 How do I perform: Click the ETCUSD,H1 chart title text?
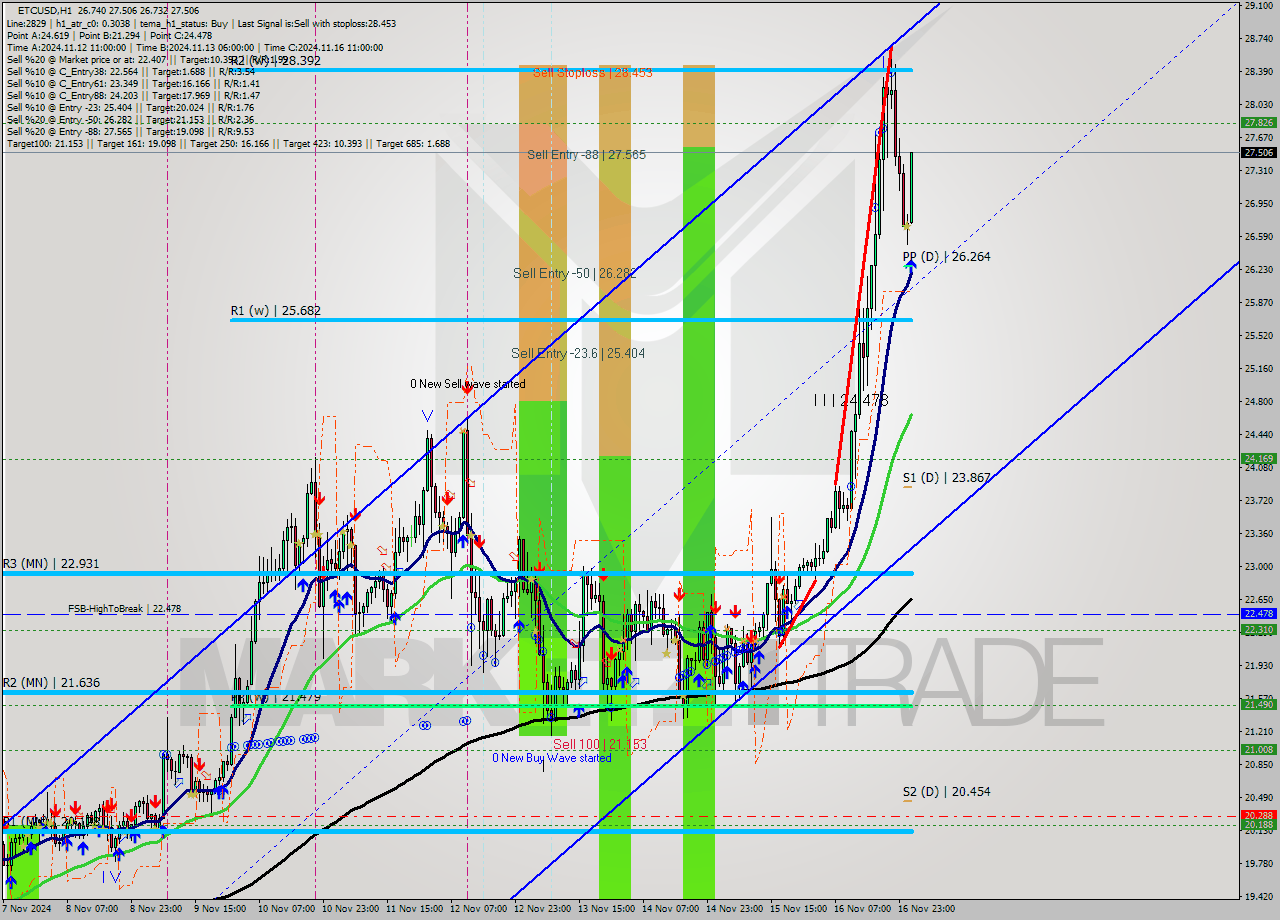pyautogui.click(x=44, y=9)
